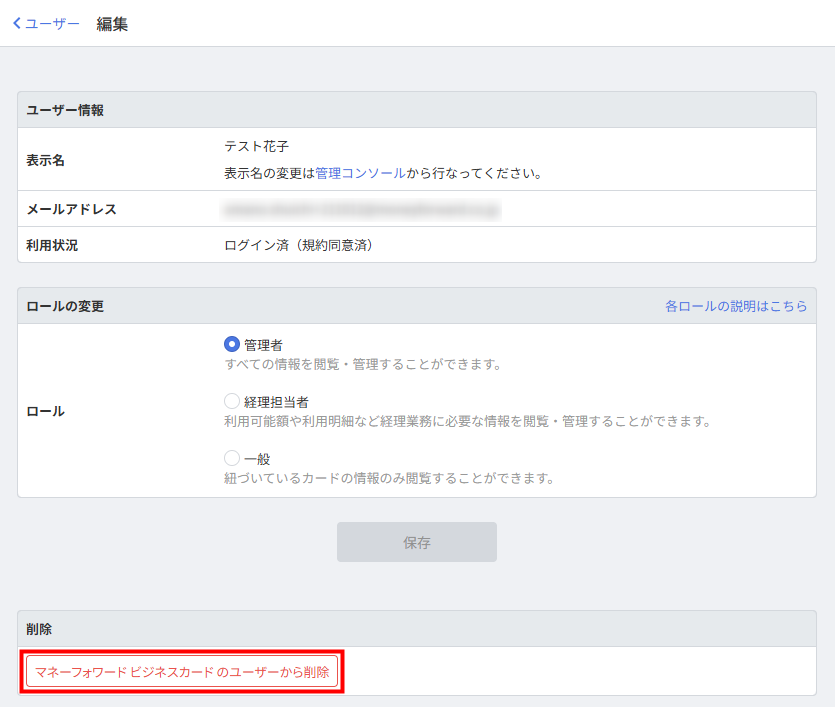
Task: Click the back chevron arrow icon
Action: [x=16, y=24]
